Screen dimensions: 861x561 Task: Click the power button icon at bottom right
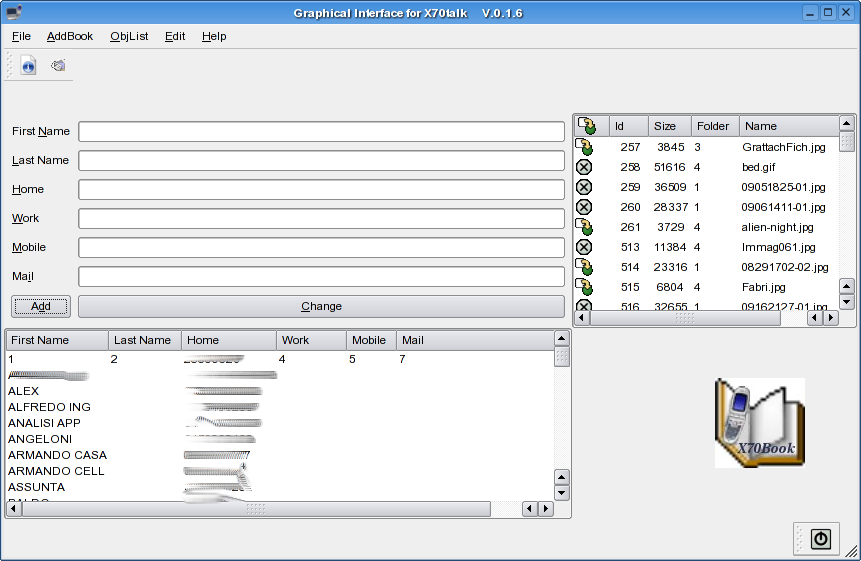(x=821, y=539)
